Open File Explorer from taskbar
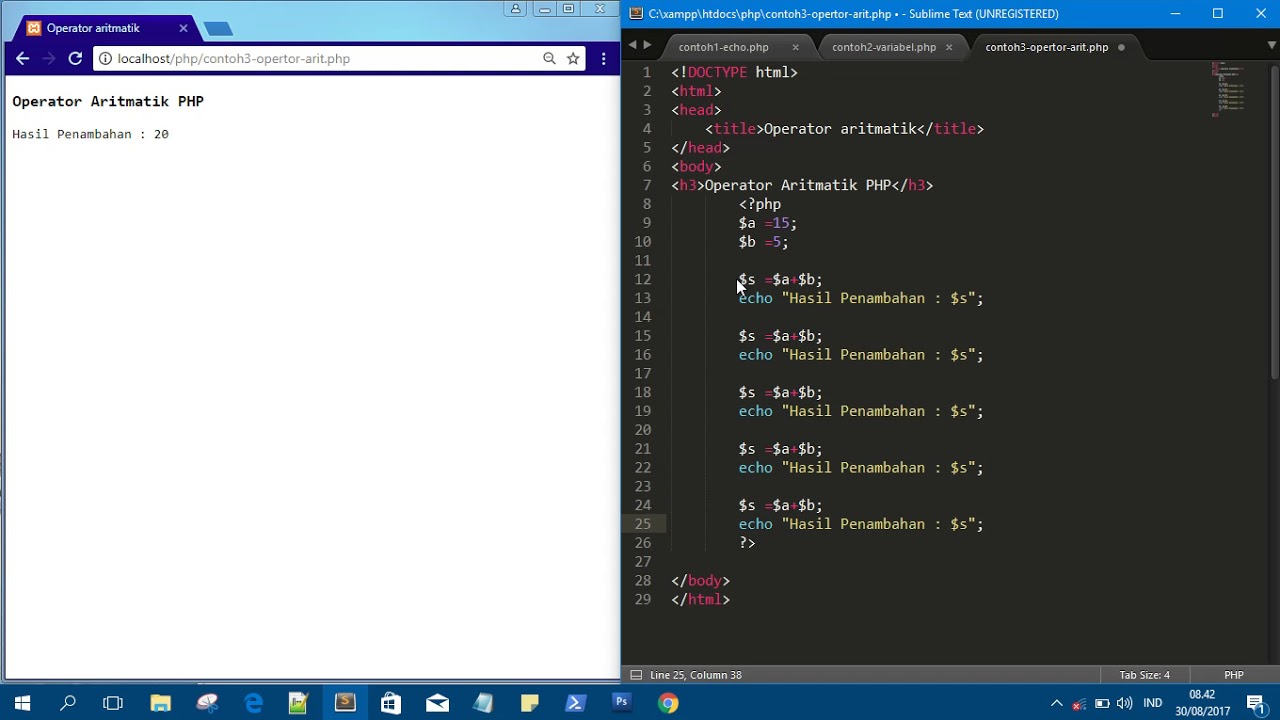This screenshot has height=720, width=1280. (160, 703)
